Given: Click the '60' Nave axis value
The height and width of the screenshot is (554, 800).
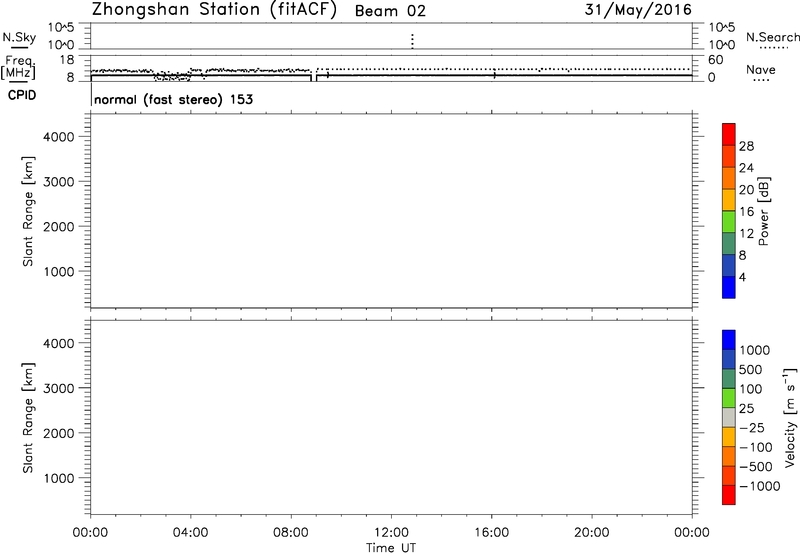Looking at the screenshot, I should (x=716, y=60).
